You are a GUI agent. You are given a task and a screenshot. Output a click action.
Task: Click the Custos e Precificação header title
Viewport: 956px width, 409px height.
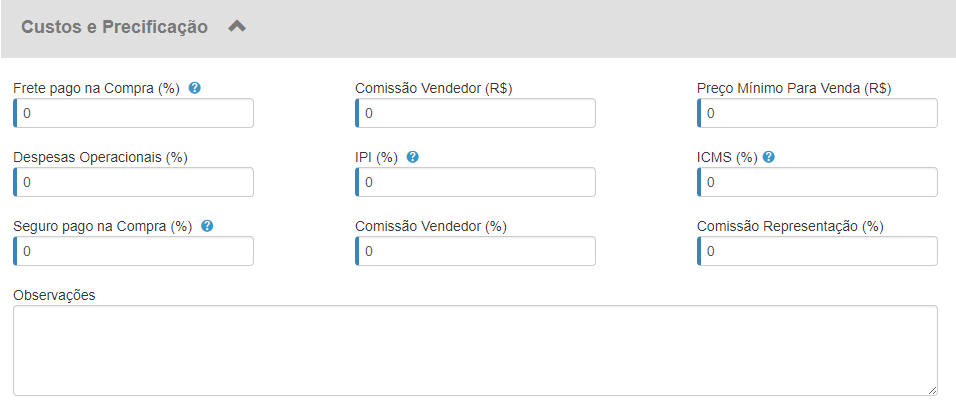(x=115, y=27)
